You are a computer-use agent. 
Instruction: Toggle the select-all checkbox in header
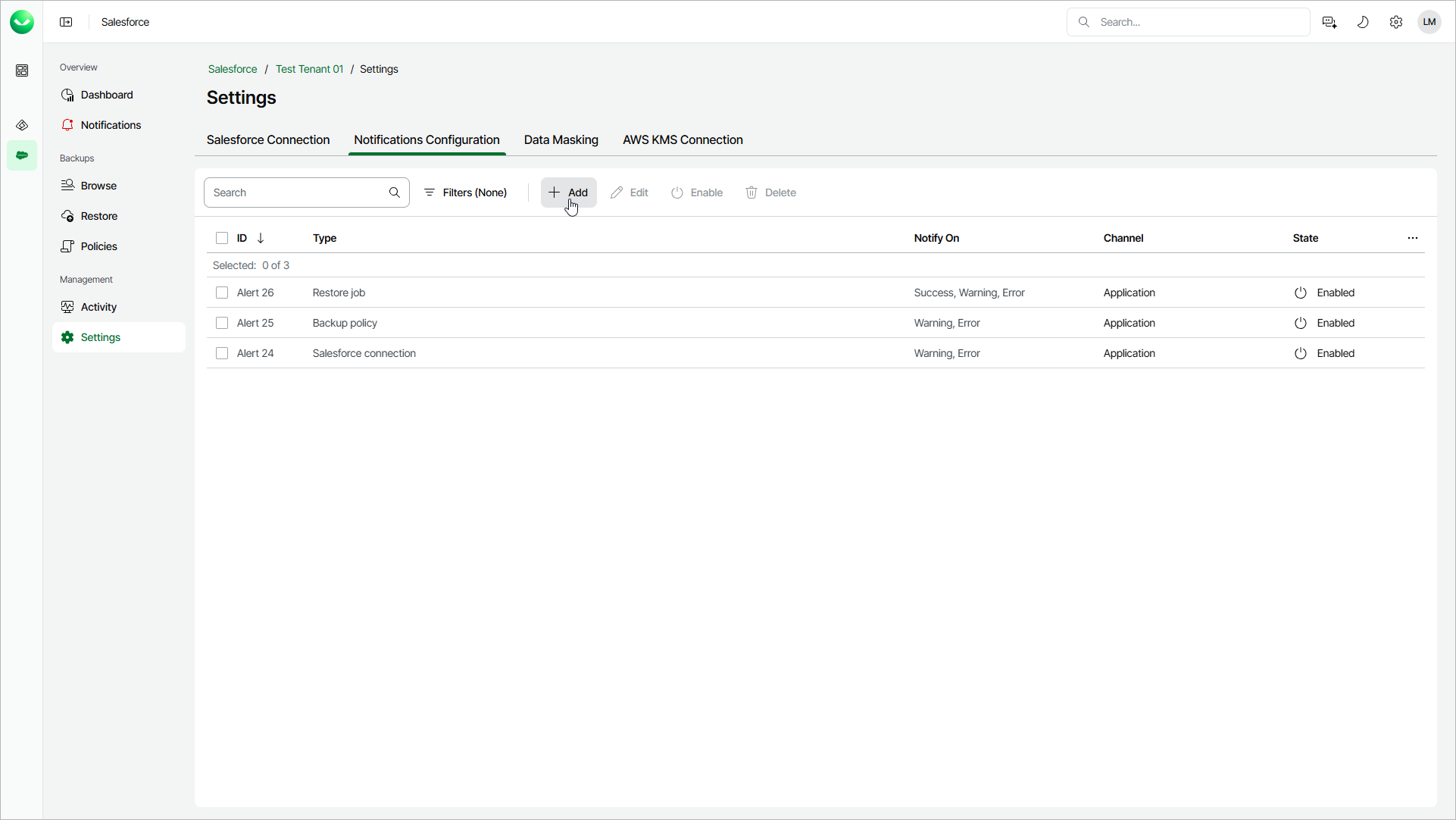222,238
